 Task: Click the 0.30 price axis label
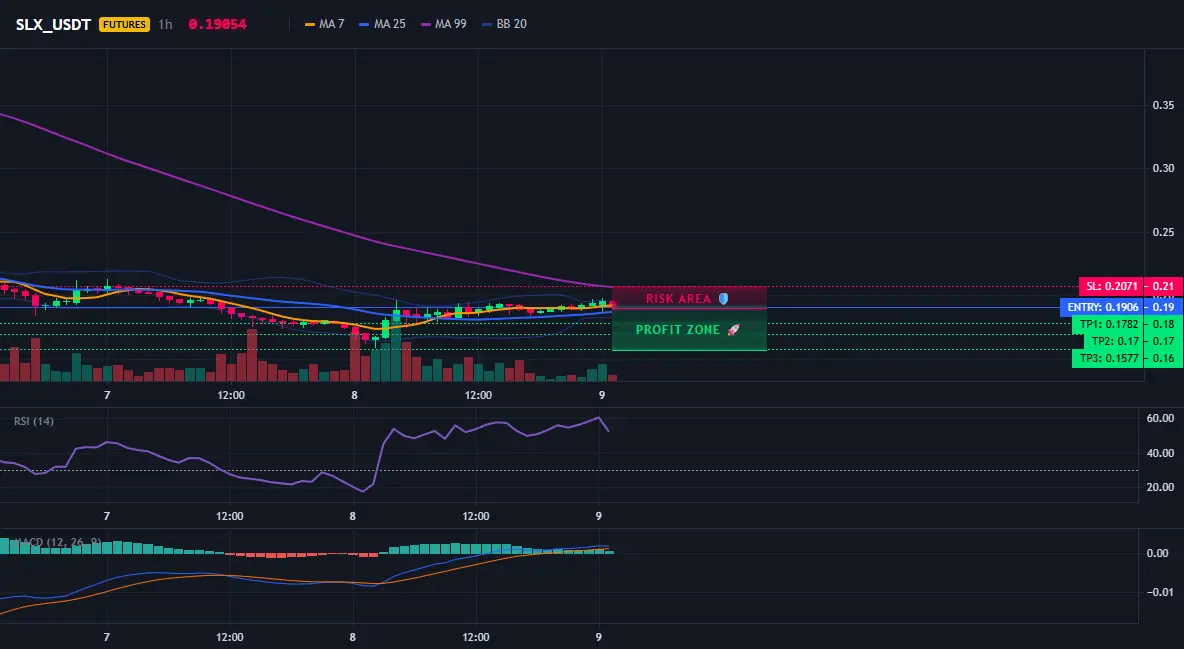point(1164,168)
